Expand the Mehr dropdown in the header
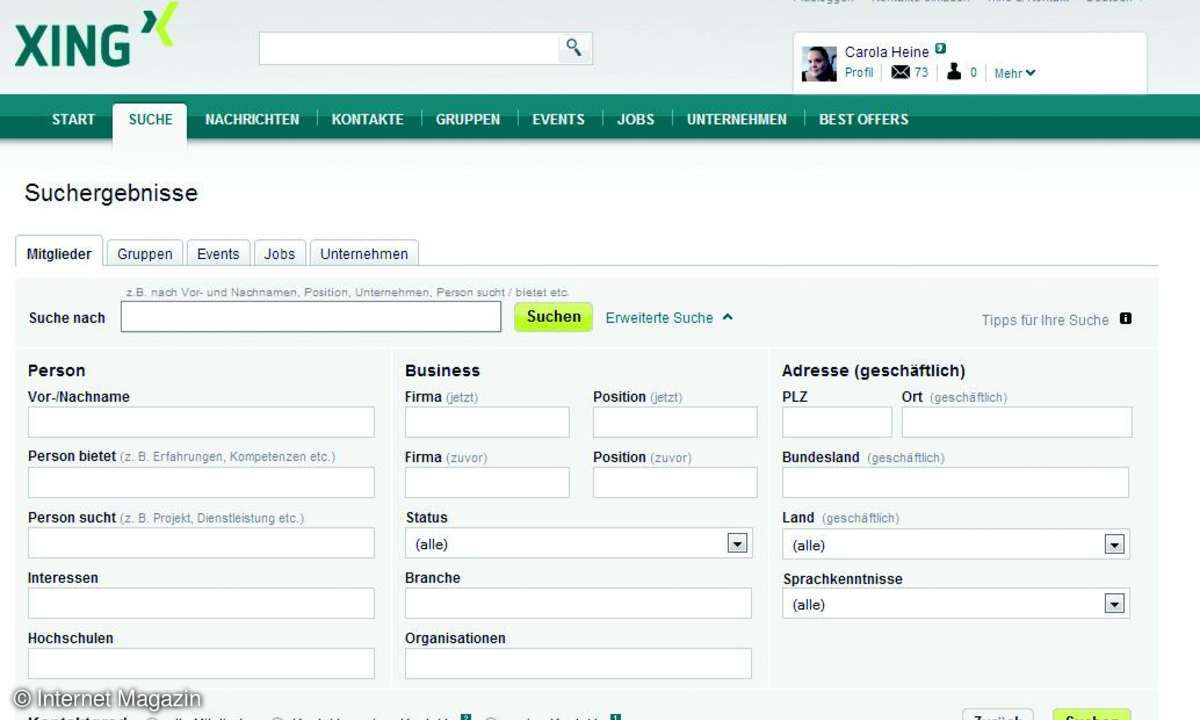The image size is (1200, 720). pyautogui.click(x=1015, y=73)
